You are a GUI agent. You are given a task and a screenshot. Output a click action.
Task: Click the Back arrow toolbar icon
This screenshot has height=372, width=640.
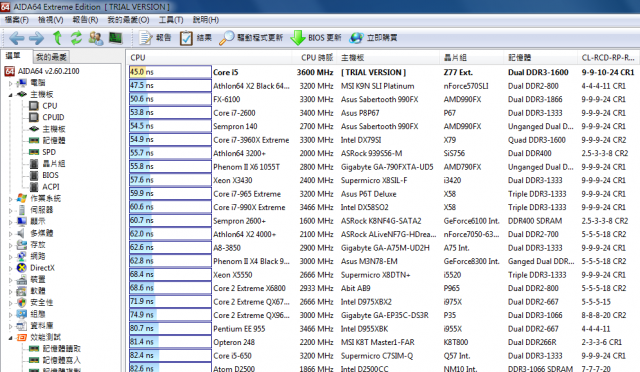pyautogui.click(x=16, y=38)
